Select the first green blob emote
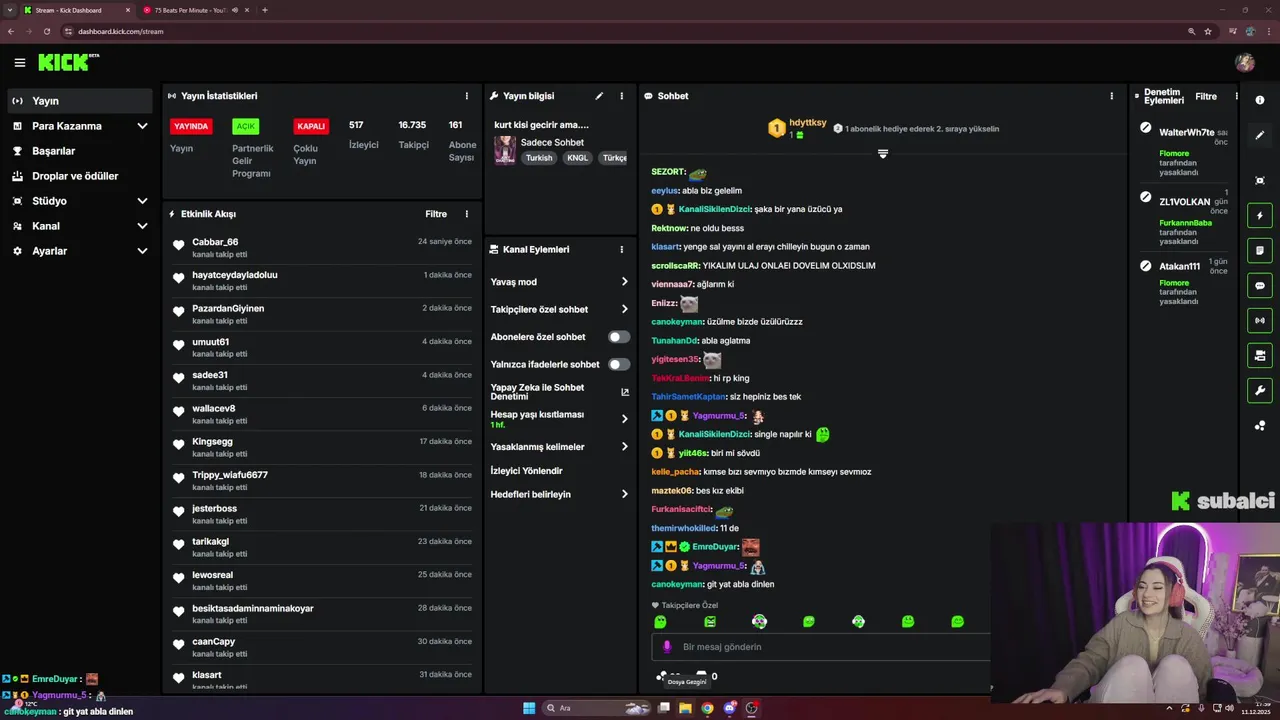The height and width of the screenshot is (720, 1280). coord(660,621)
